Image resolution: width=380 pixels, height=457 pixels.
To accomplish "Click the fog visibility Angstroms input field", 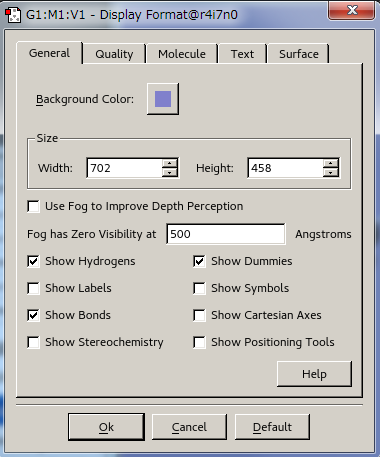I will 226,234.
